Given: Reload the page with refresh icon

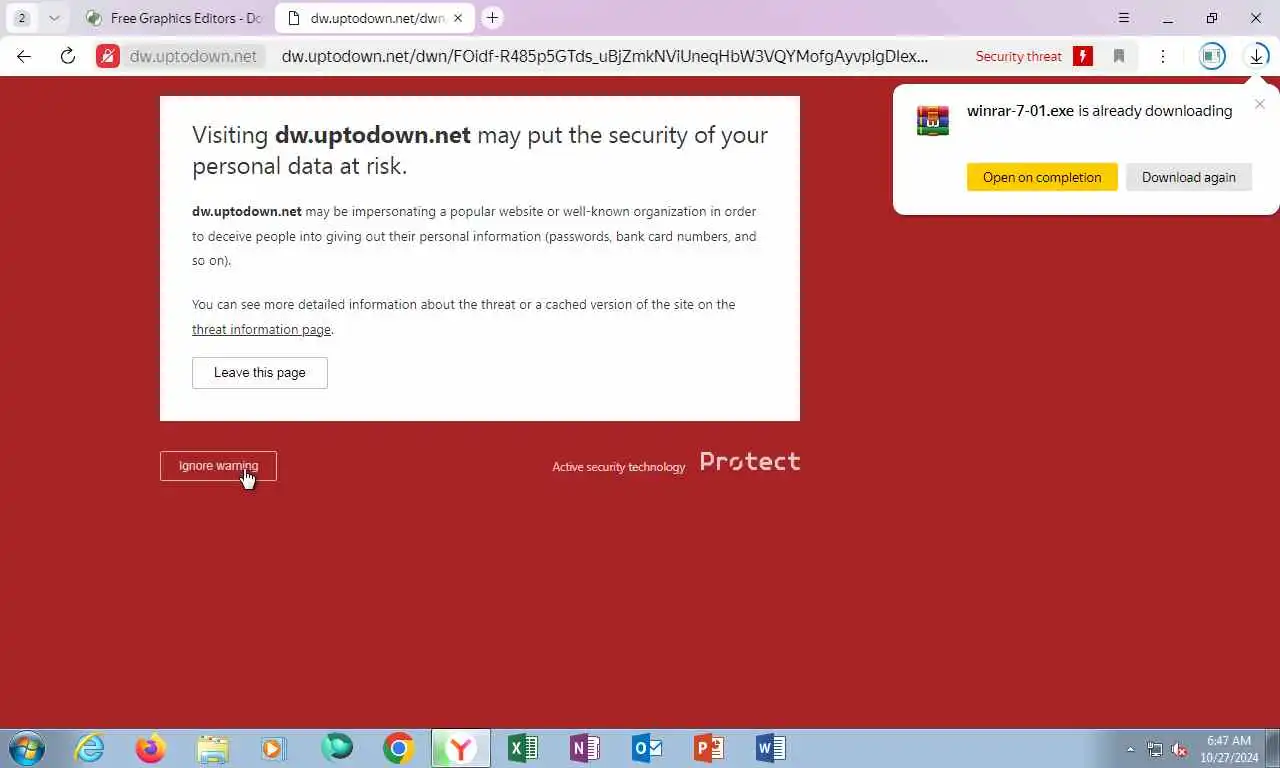Looking at the screenshot, I should point(68,56).
